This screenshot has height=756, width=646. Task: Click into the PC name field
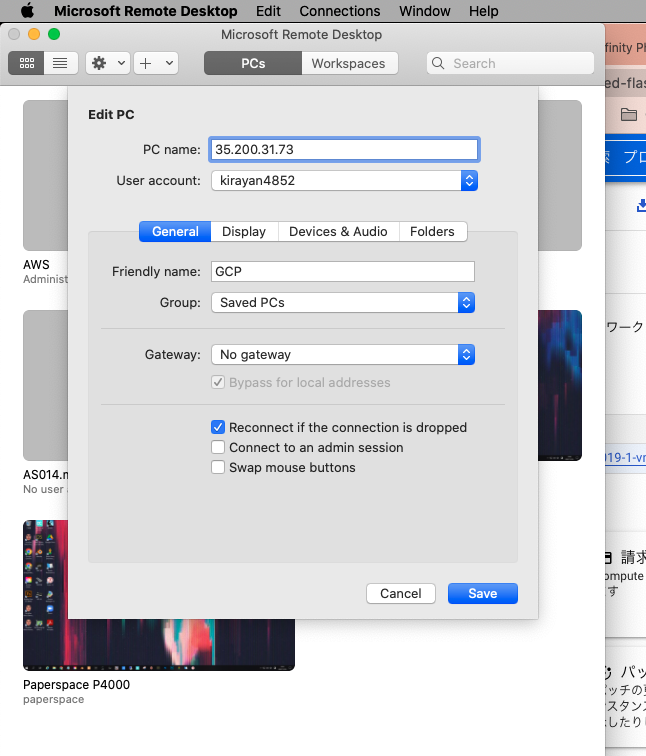pyautogui.click(x=344, y=149)
